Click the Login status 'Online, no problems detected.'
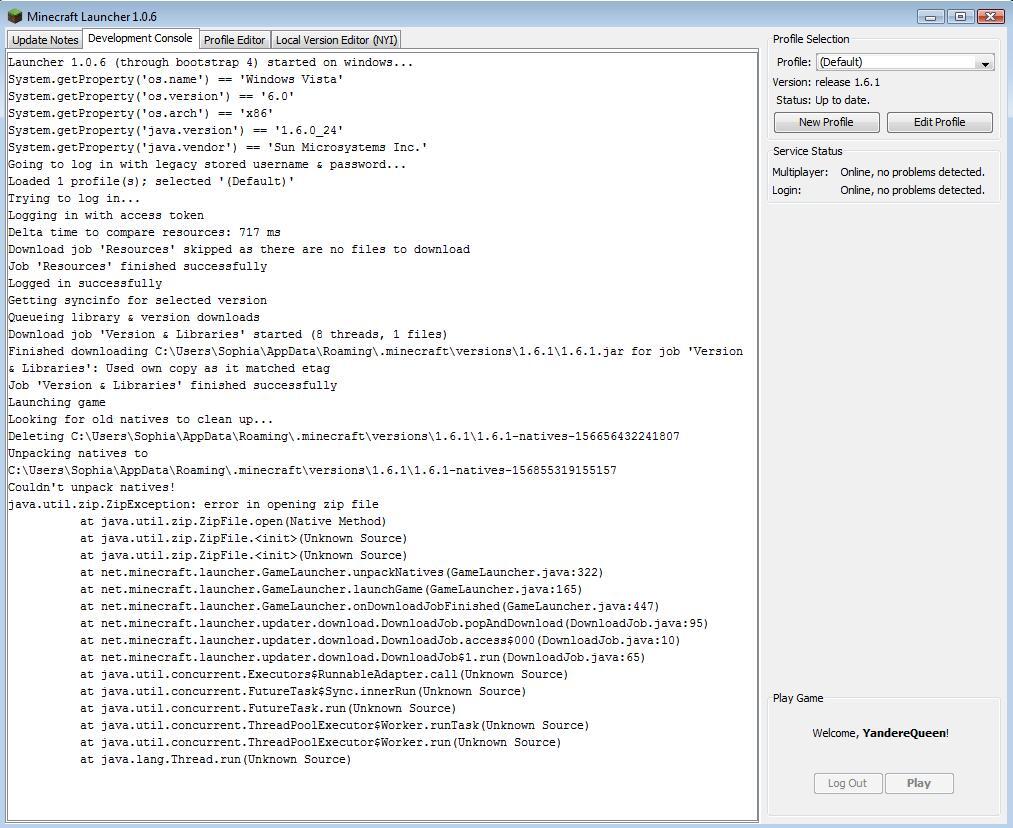This screenshot has height=828, width=1013. pos(912,190)
